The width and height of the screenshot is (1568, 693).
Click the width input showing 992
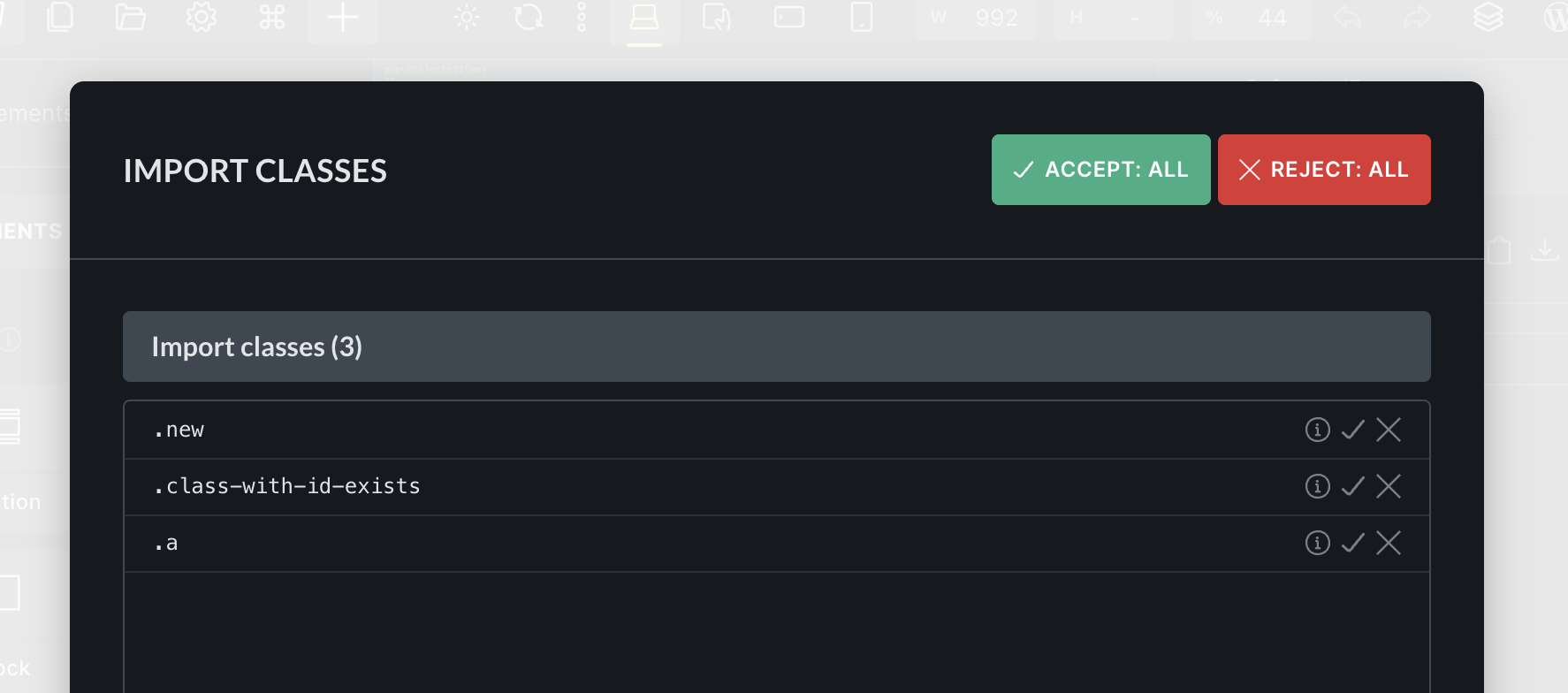pyautogui.click(x=995, y=18)
